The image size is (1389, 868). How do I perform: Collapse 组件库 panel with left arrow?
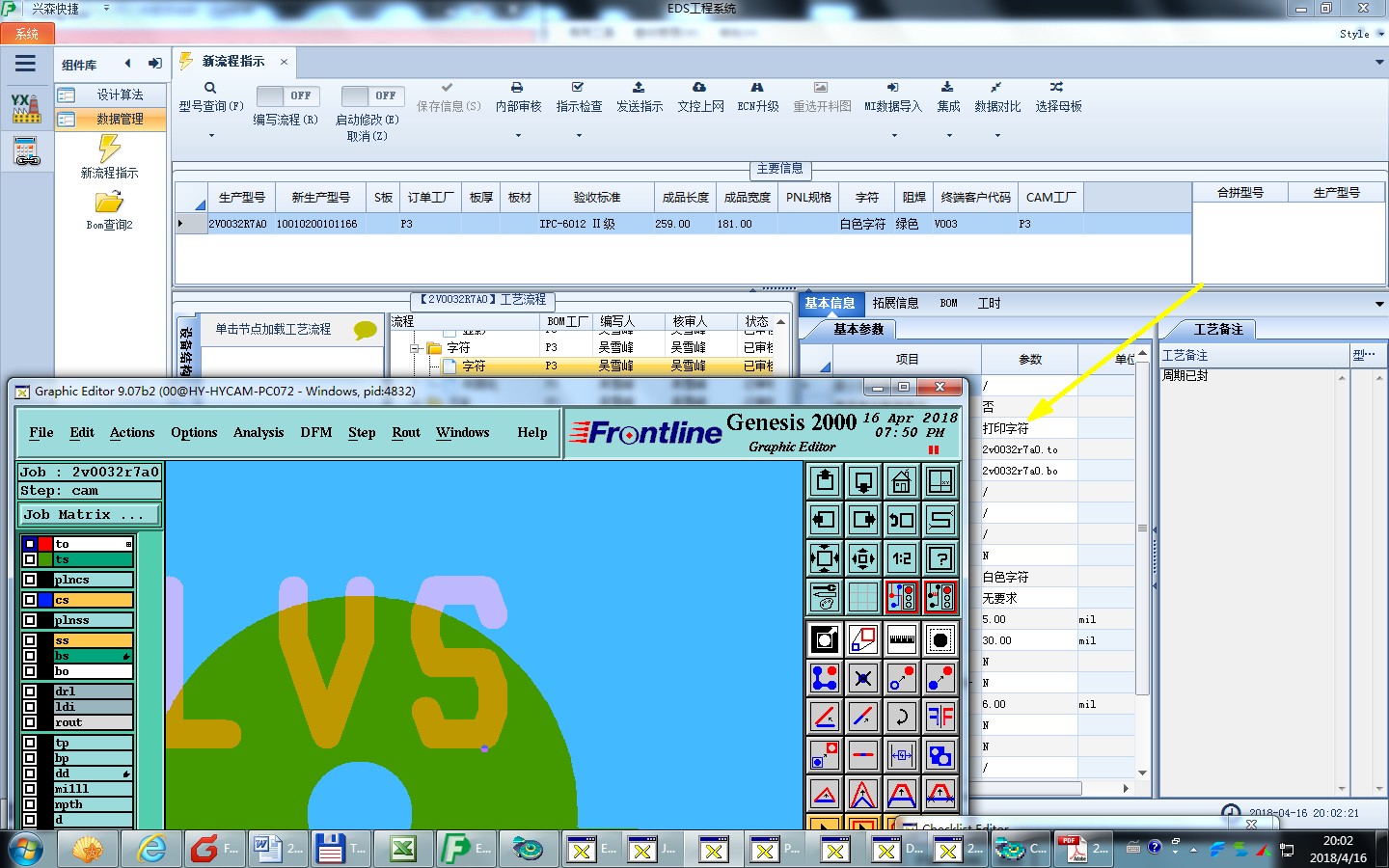(127, 64)
